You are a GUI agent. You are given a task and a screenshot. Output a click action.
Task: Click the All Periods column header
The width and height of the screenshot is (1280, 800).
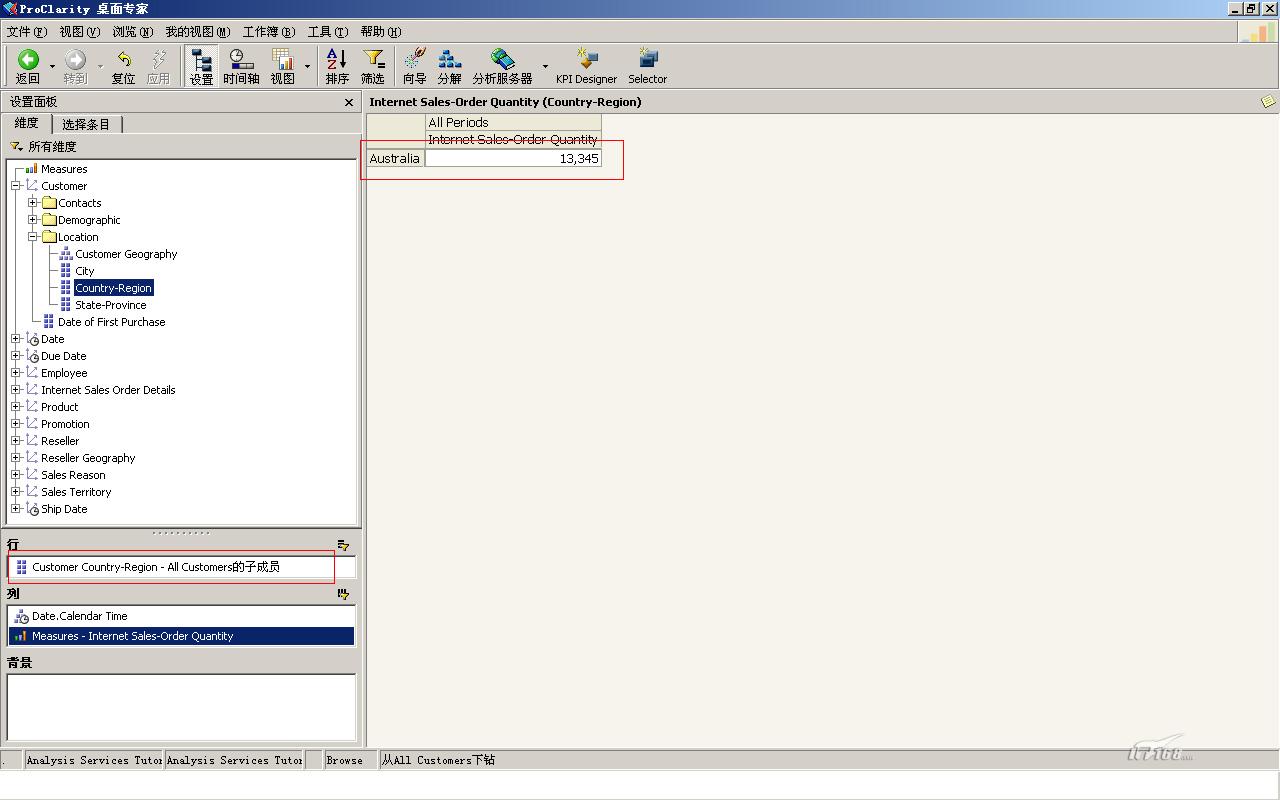(513, 123)
